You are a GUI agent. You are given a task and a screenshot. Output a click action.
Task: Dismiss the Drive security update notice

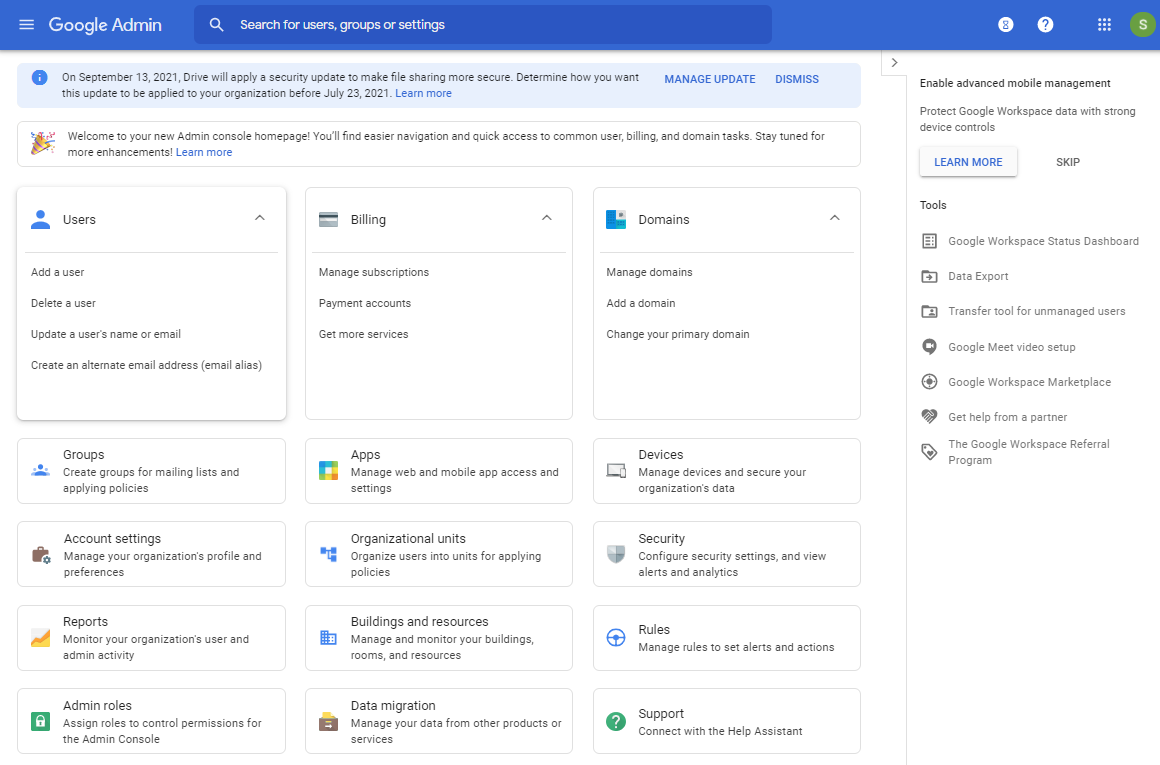(797, 79)
